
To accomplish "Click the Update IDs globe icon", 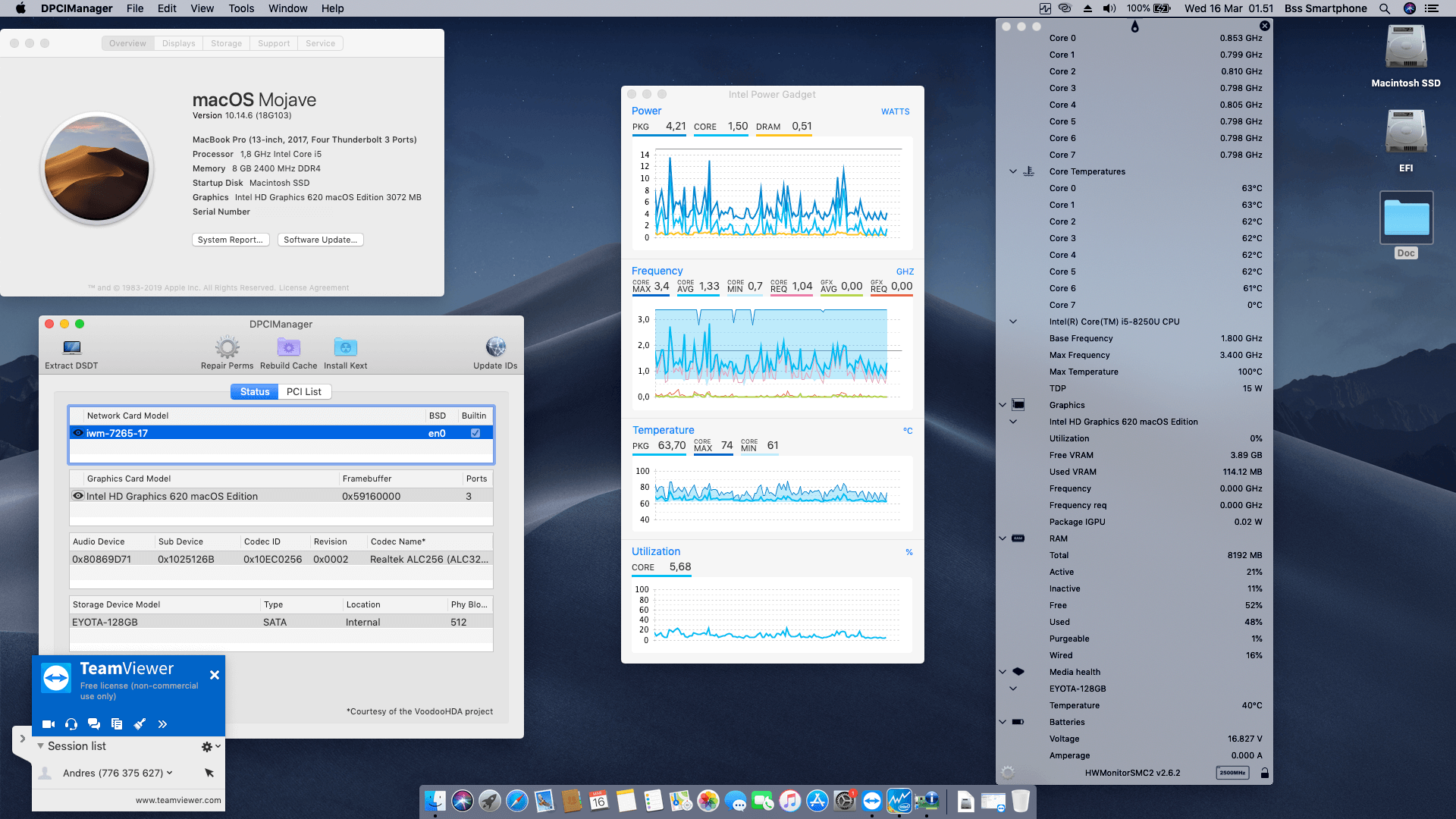I will click(495, 347).
